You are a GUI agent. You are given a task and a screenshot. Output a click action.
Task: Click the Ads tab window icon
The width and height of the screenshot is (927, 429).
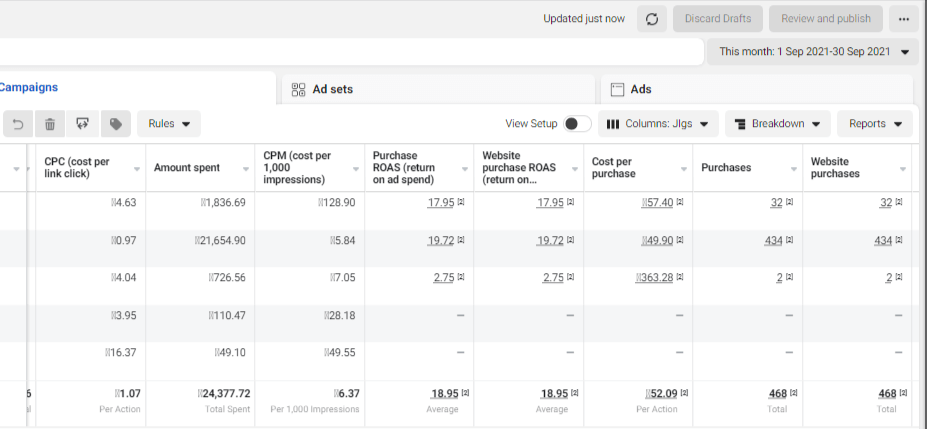click(x=617, y=89)
